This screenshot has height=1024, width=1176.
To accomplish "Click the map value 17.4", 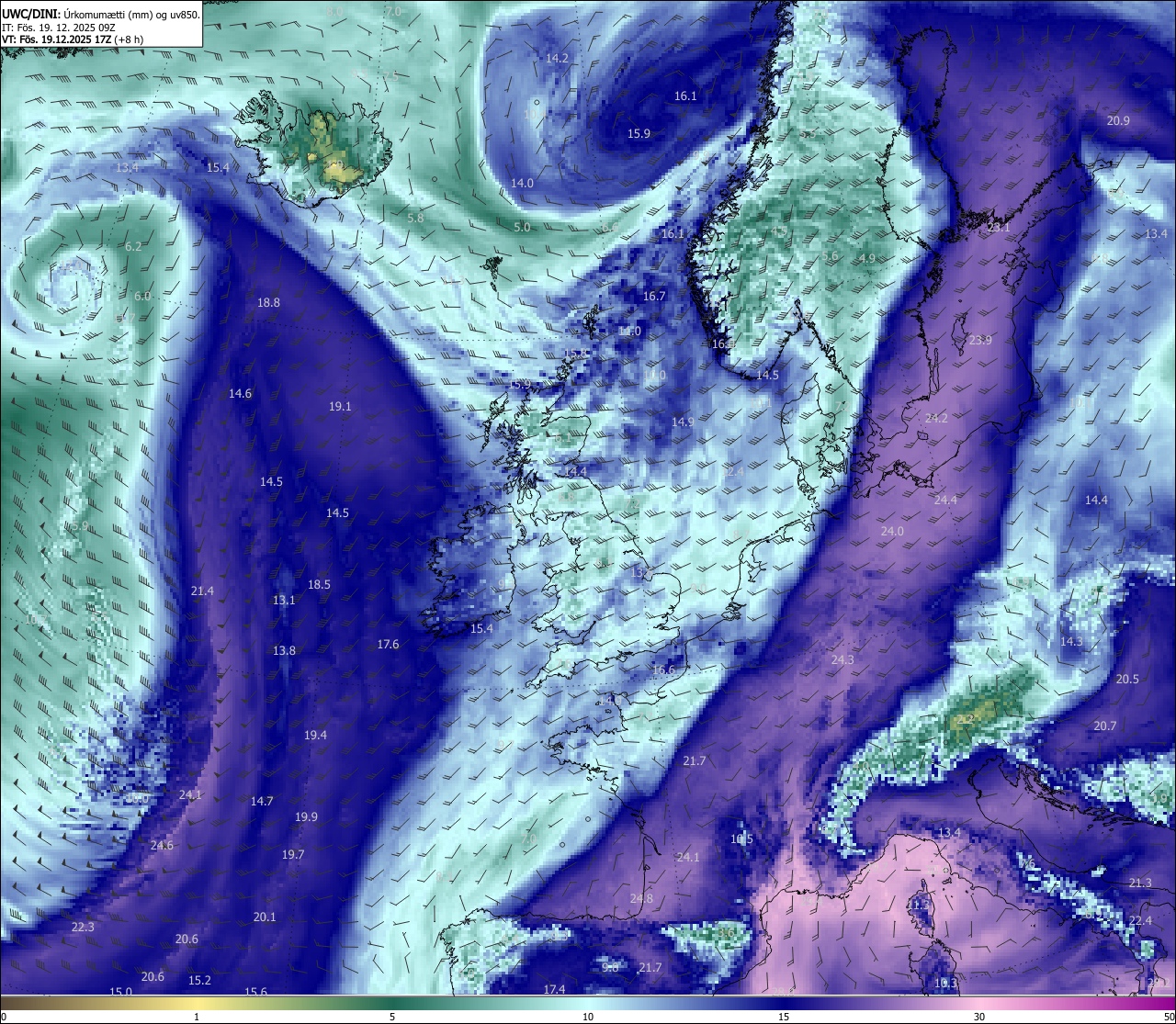I will (x=554, y=989).
